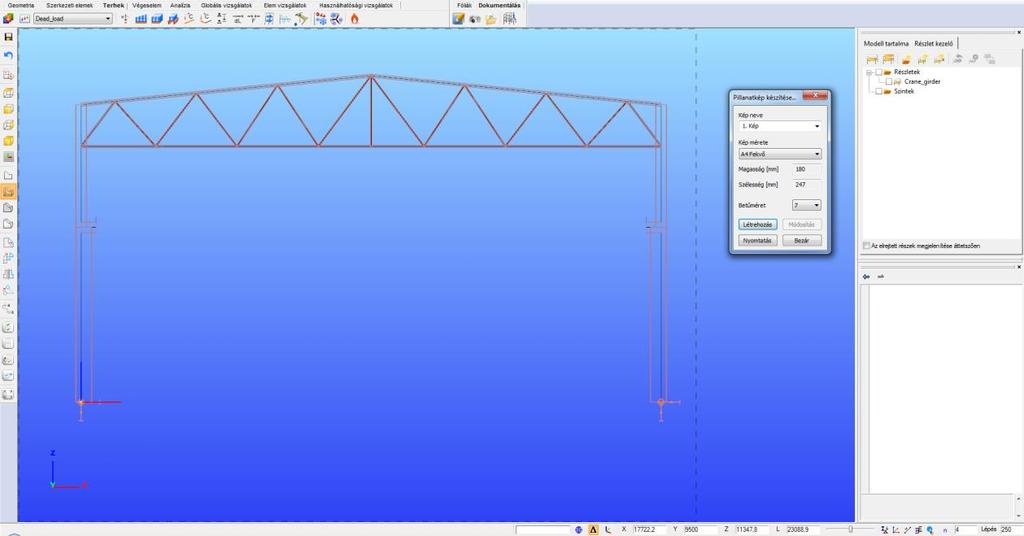Image resolution: width=1024 pixels, height=536 pixels.
Task: Click the blue surface load icon
Action: coord(157,19)
